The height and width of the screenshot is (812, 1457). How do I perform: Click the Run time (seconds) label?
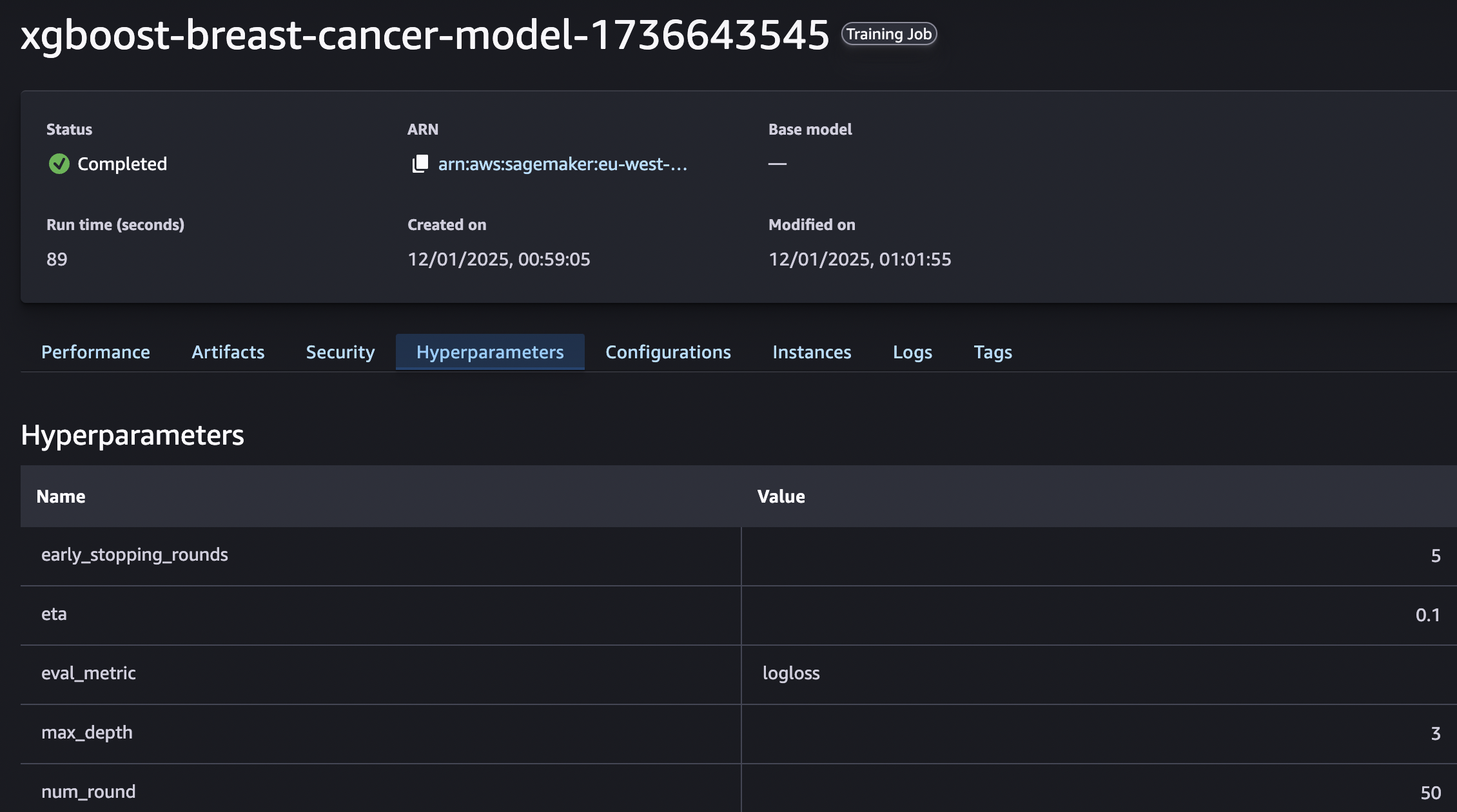pos(115,225)
